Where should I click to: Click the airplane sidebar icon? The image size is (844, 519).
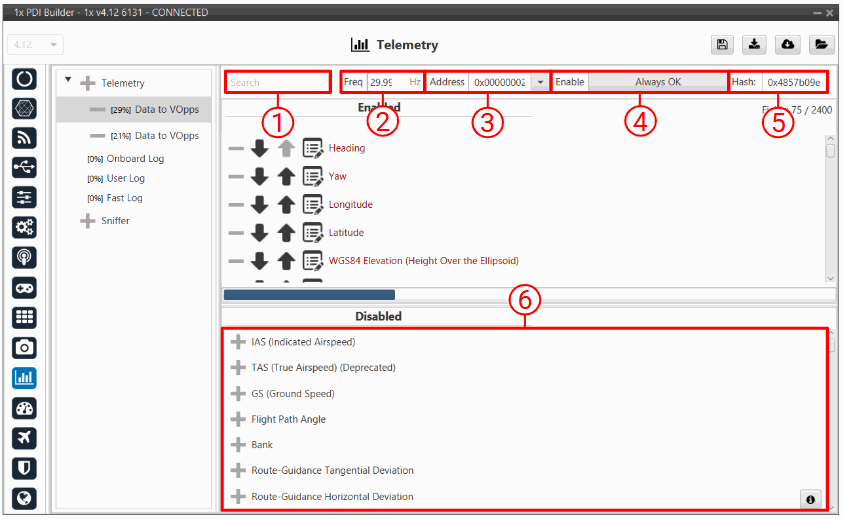(x=25, y=438)
